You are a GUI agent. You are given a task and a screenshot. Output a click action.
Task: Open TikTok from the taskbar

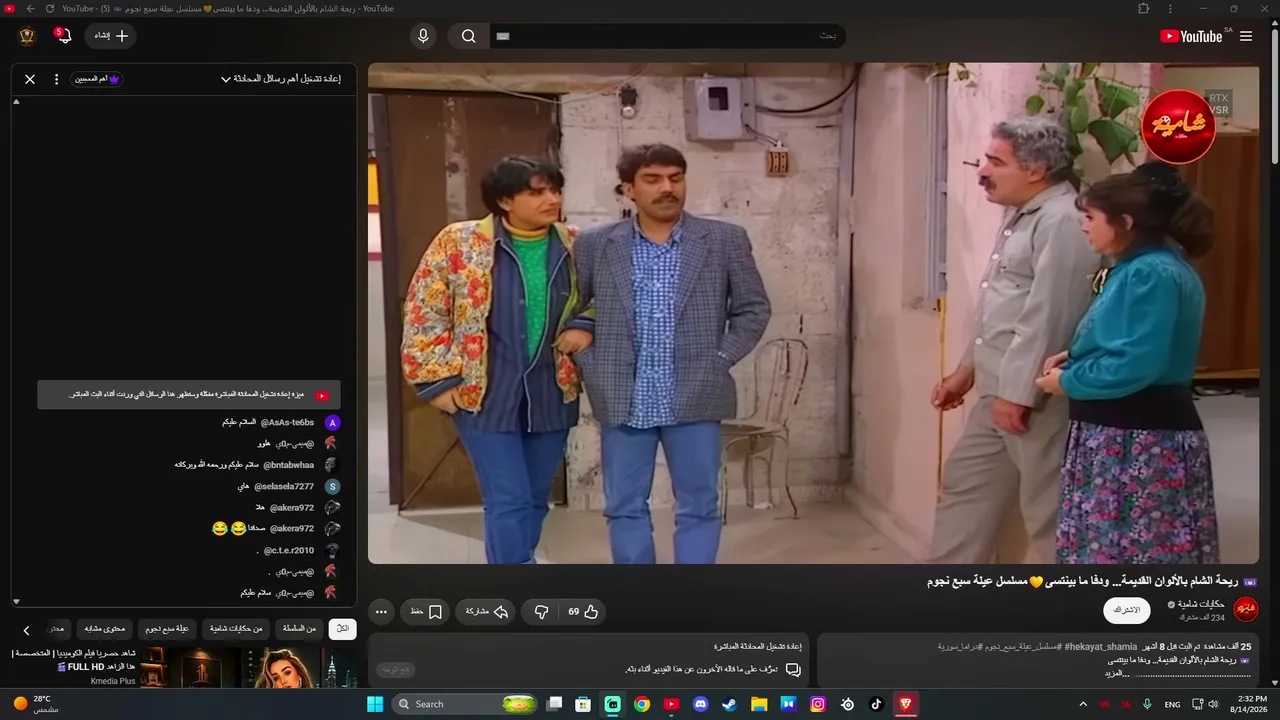coord(877,704)
